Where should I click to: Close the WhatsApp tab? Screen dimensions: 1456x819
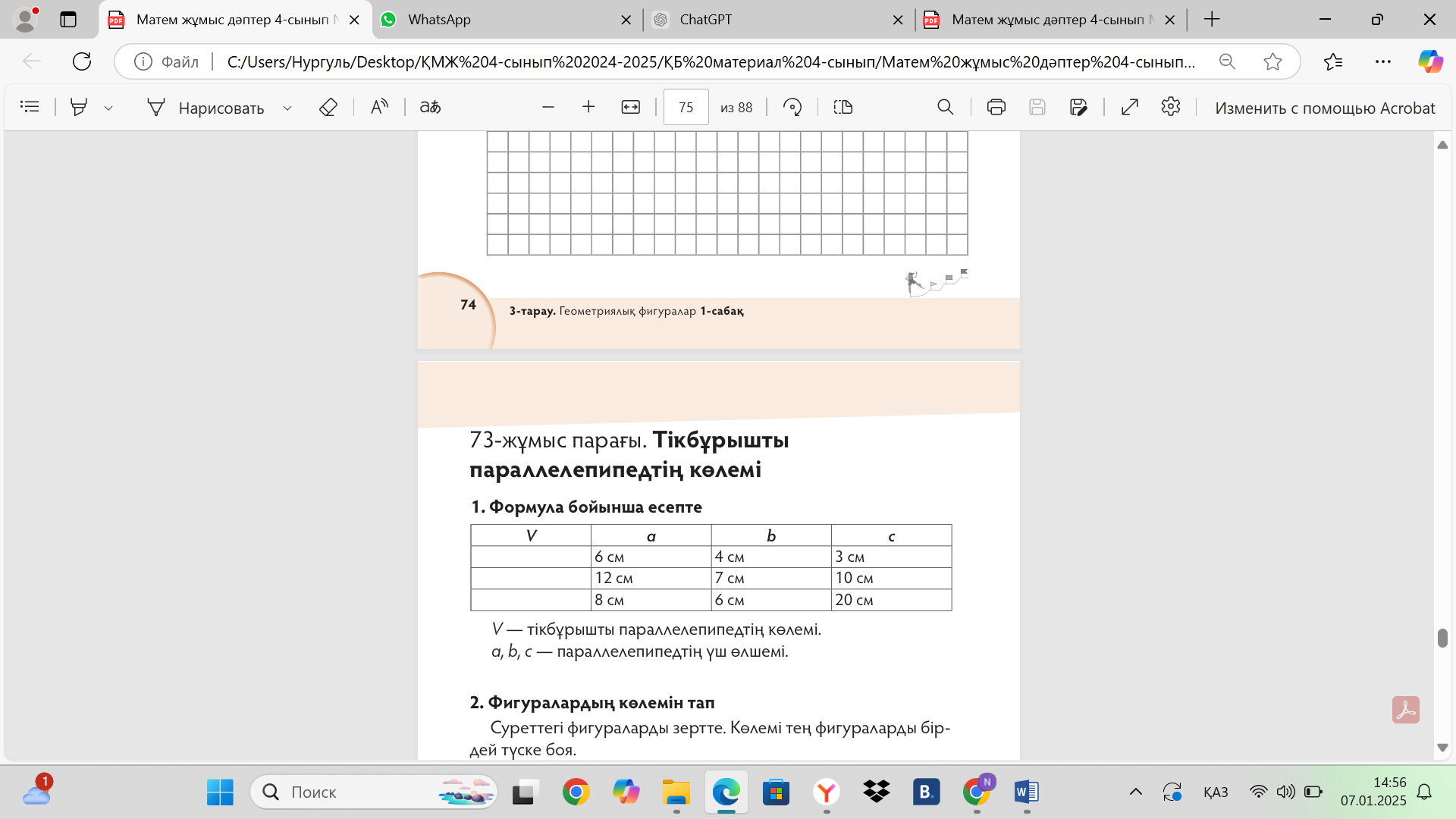click(626, 20)
